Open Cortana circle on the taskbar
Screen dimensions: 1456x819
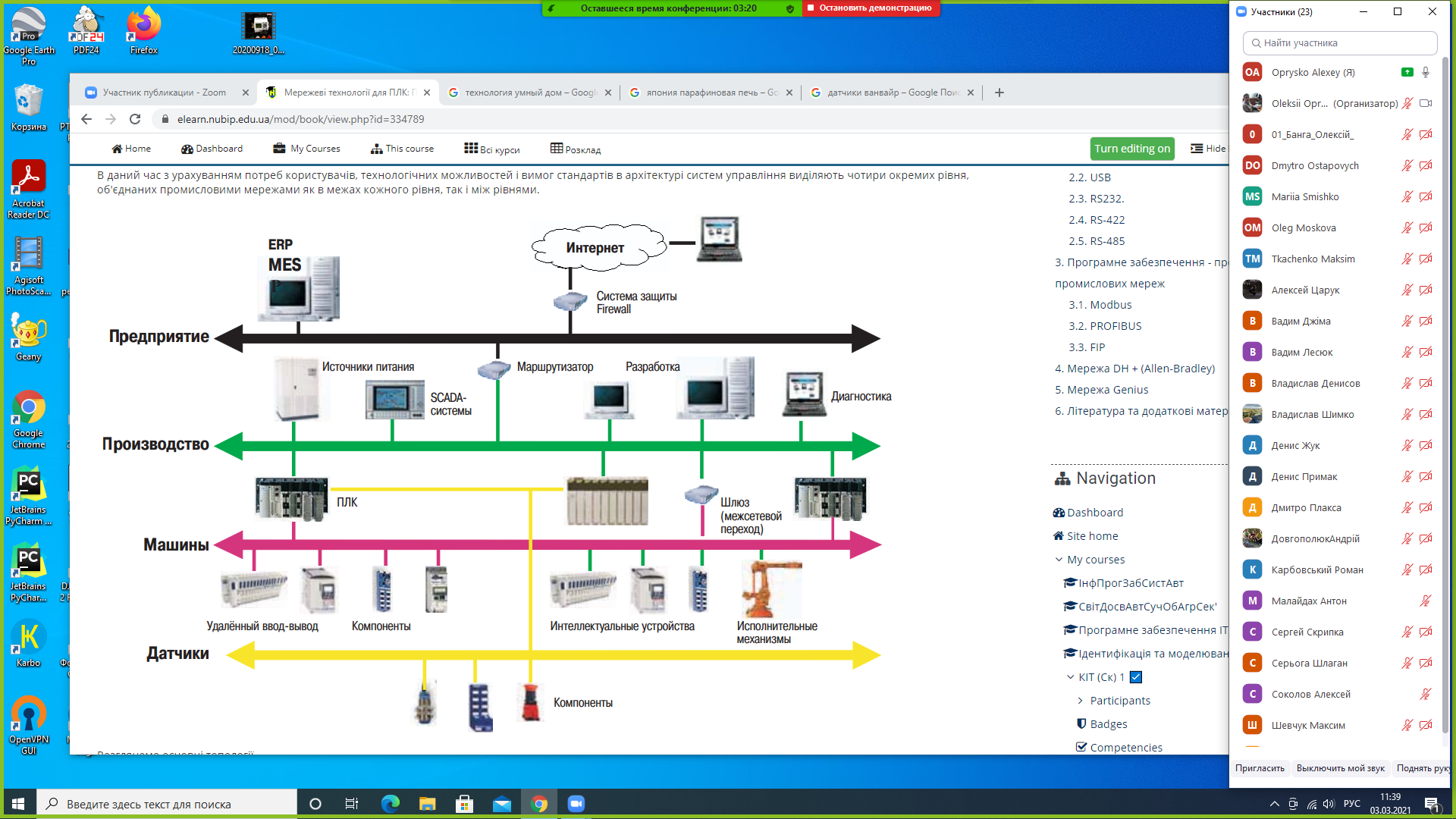[315, 804]
